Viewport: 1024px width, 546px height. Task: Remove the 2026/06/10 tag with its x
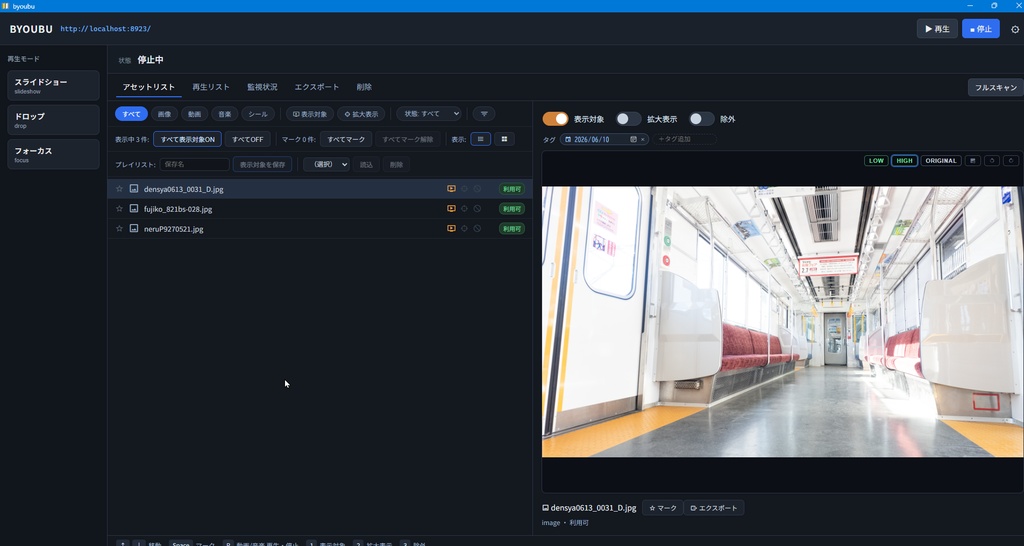tap(642, 139)
